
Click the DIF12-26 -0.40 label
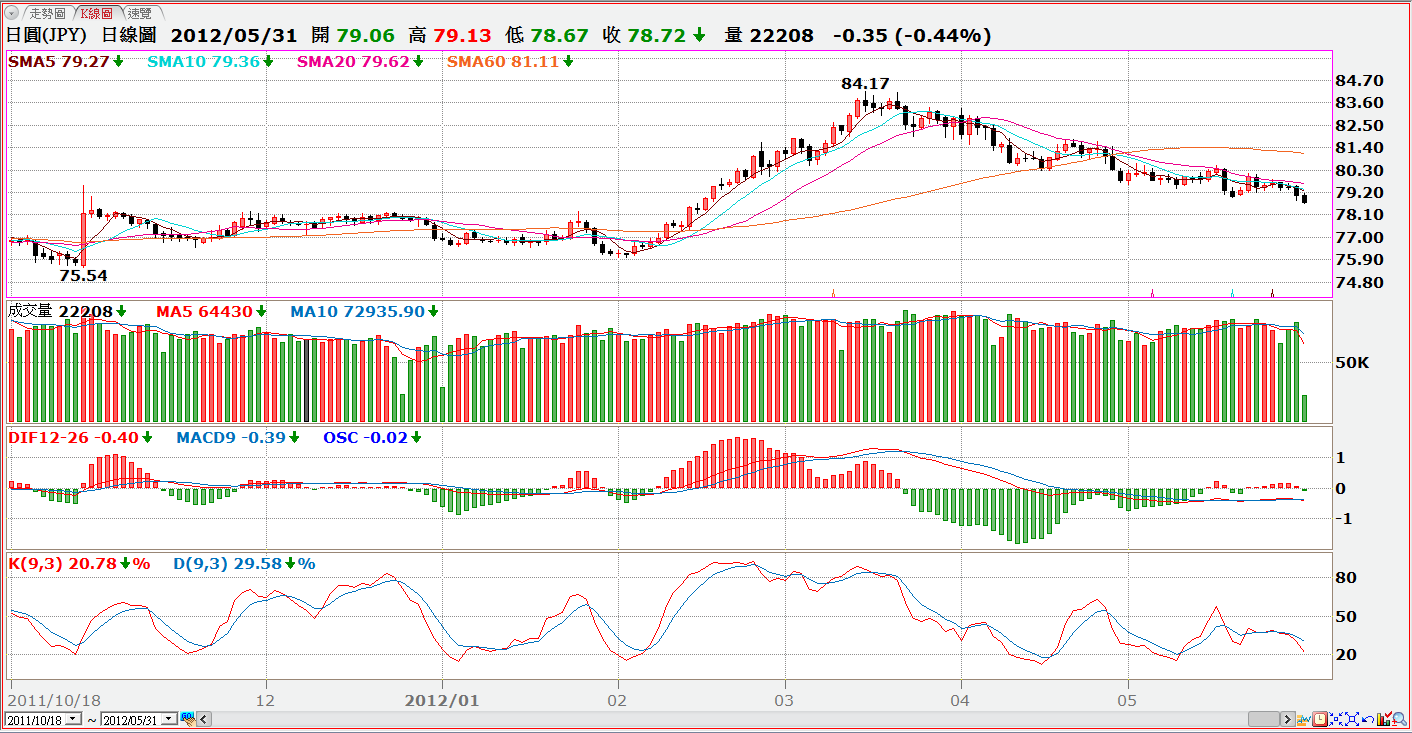73,437
